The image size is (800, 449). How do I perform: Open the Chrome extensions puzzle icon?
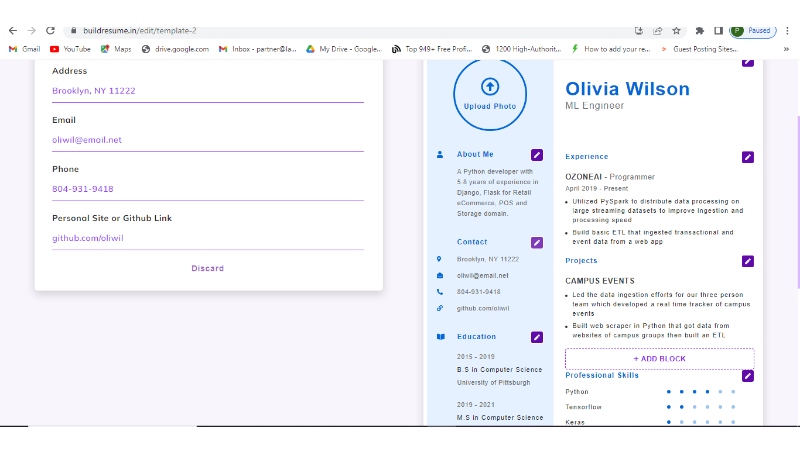700,31
